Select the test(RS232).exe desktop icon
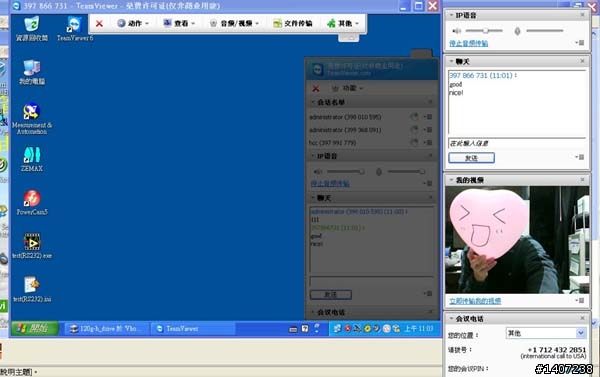This screenshot has height=377, width=600. (x=32, y=246)
